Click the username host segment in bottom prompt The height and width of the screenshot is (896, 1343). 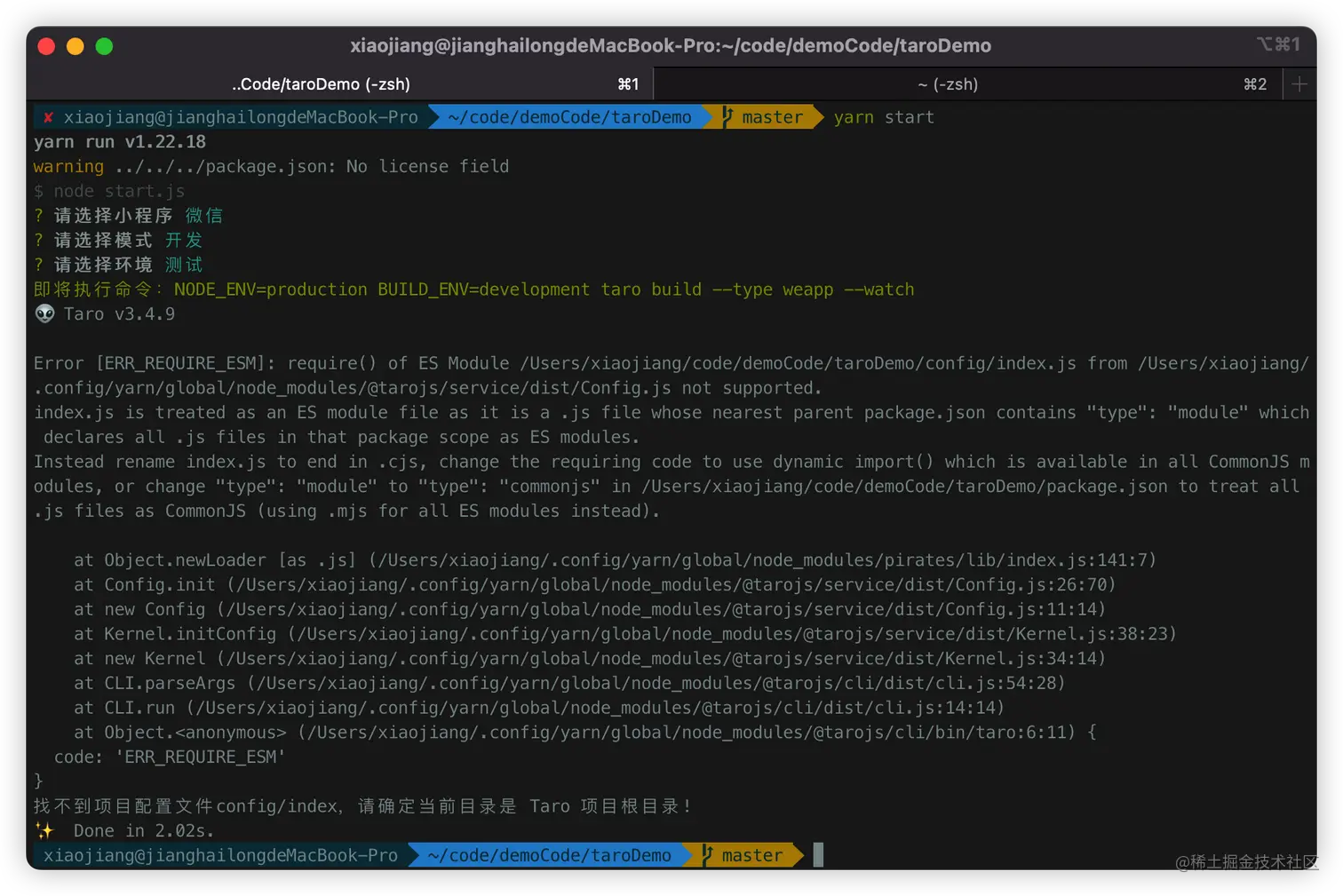point(220,855)
